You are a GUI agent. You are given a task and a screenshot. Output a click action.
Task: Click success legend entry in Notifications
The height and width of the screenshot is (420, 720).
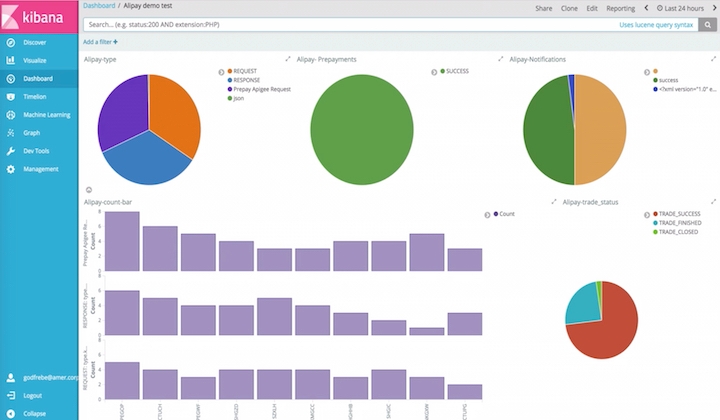665,80
